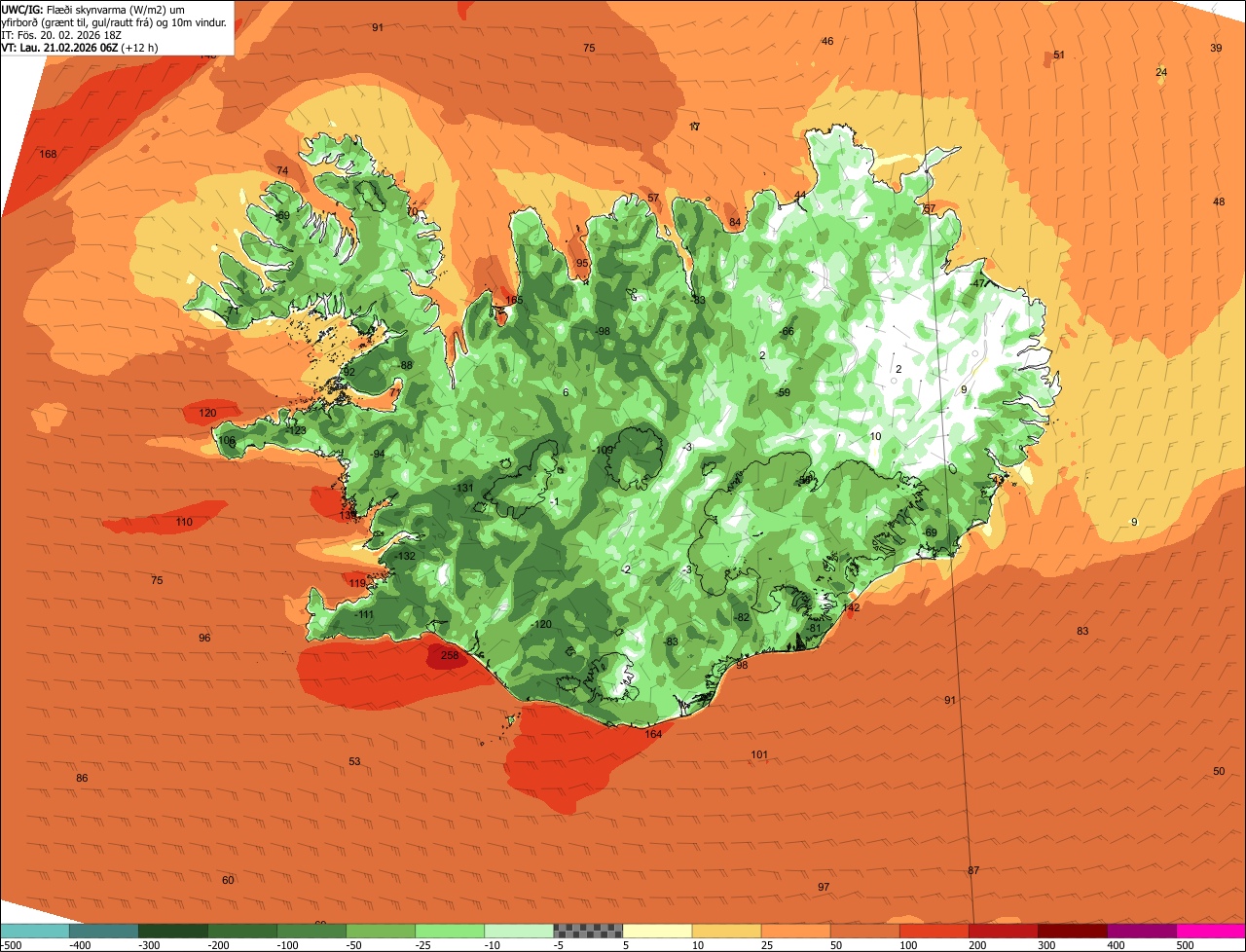Click the legend tick label 500

tap(1184, 945)
